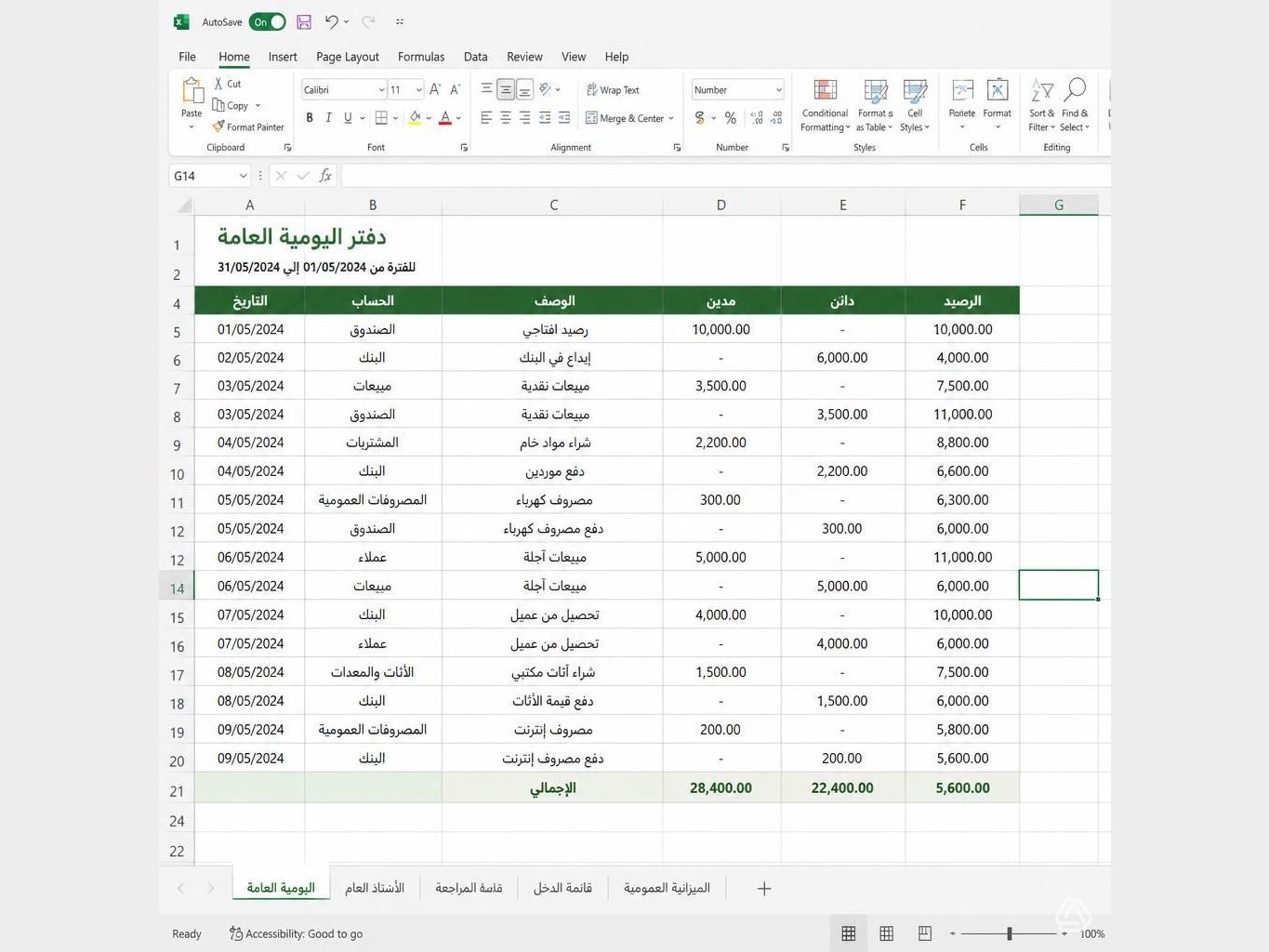Image resolution: width=1269 pixels, height=952 pixels.
Task: Open the Insert ribbon tab
Action: (x=283, y=57)
